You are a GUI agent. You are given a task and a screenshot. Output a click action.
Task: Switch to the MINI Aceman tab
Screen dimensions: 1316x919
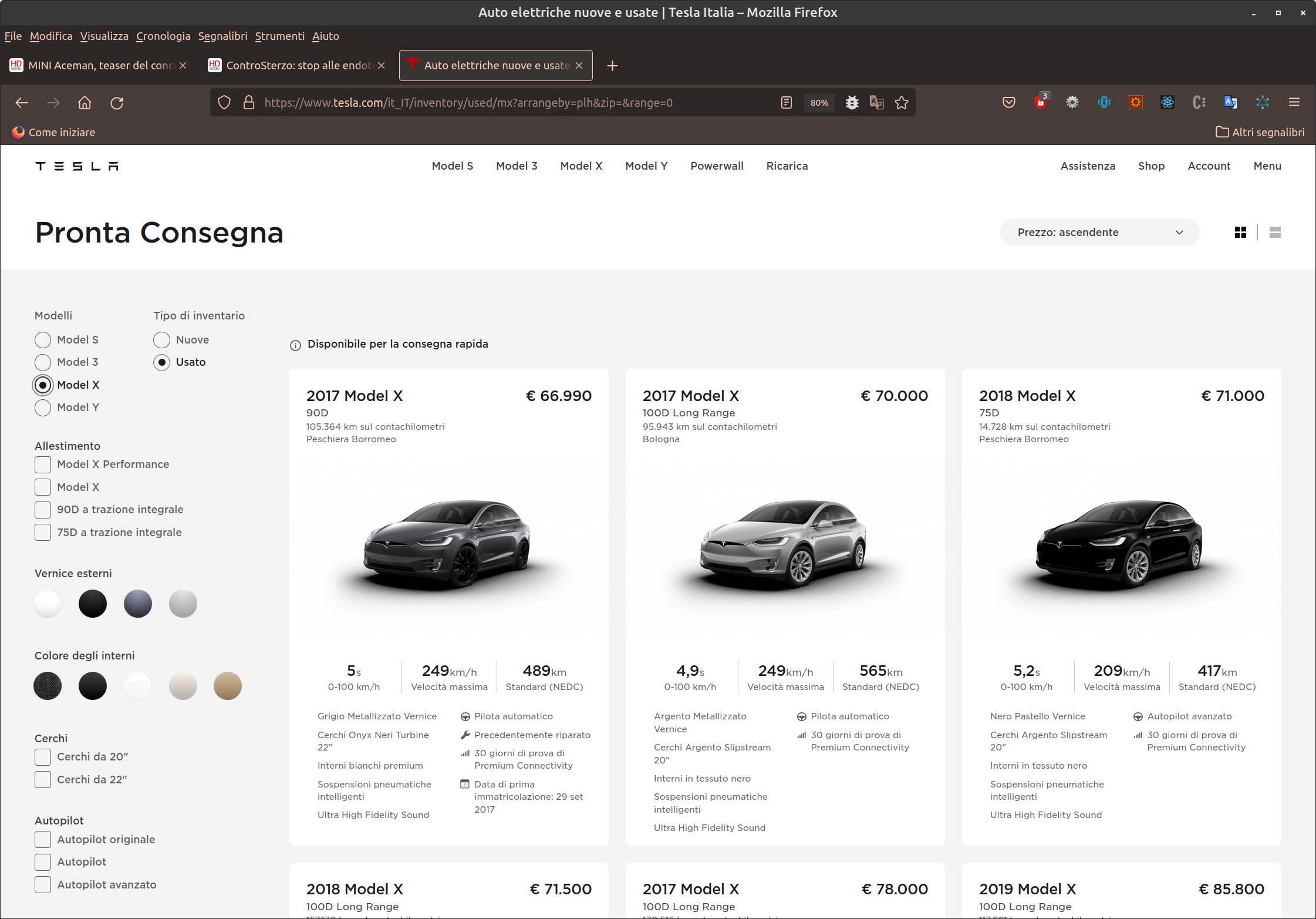tap(99, 65)
